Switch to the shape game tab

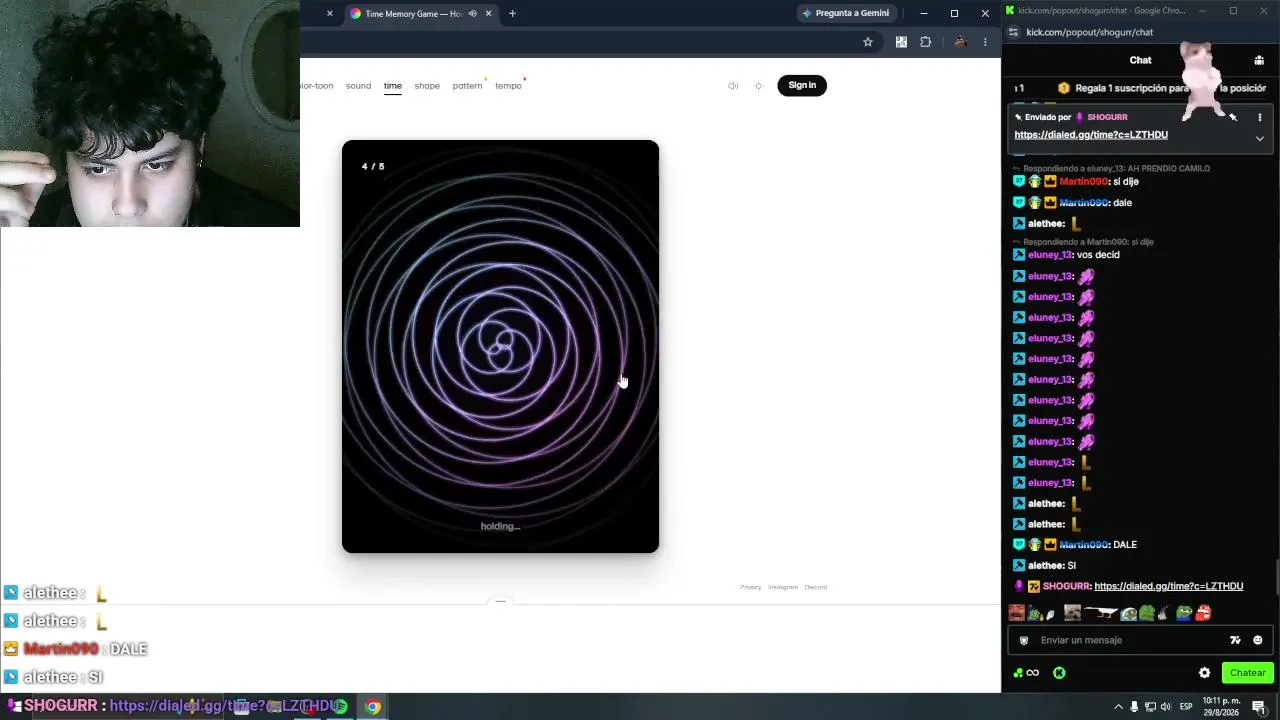pos(427,86)
